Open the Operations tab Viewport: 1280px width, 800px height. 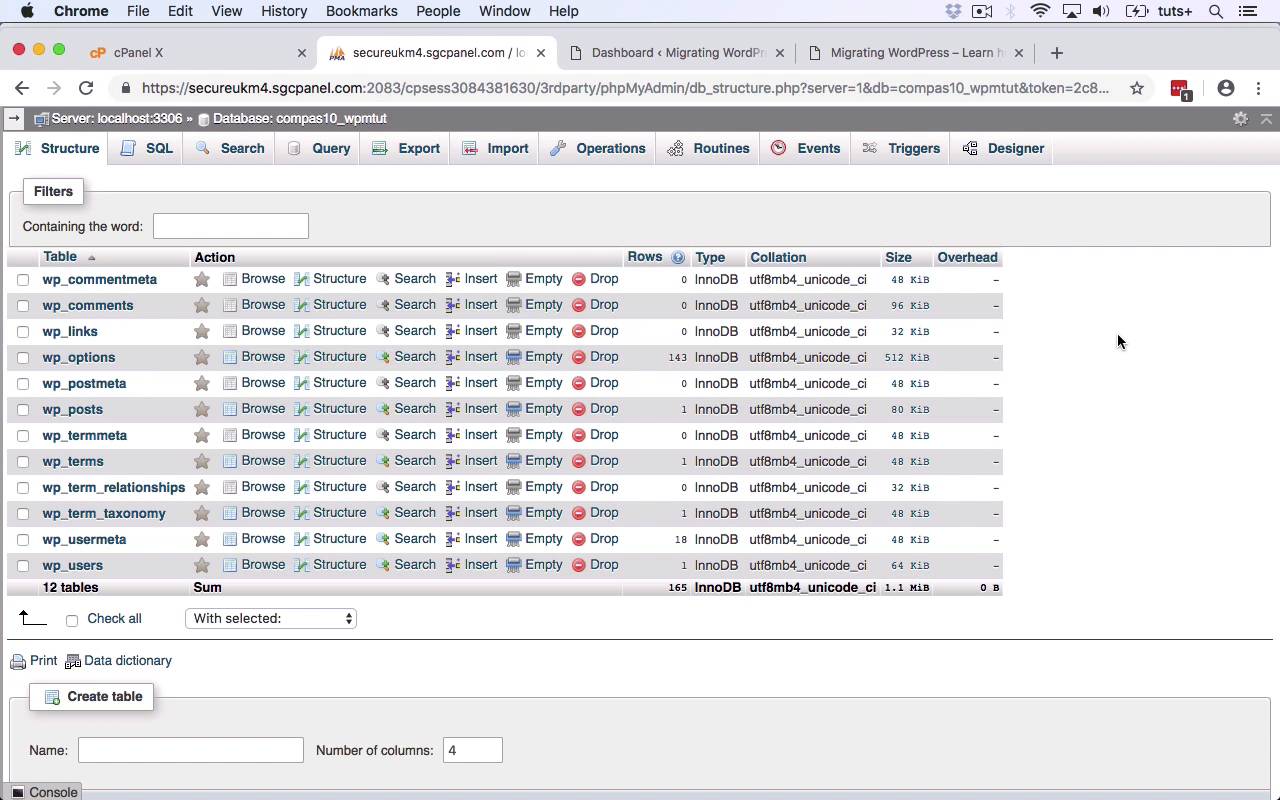598,148
